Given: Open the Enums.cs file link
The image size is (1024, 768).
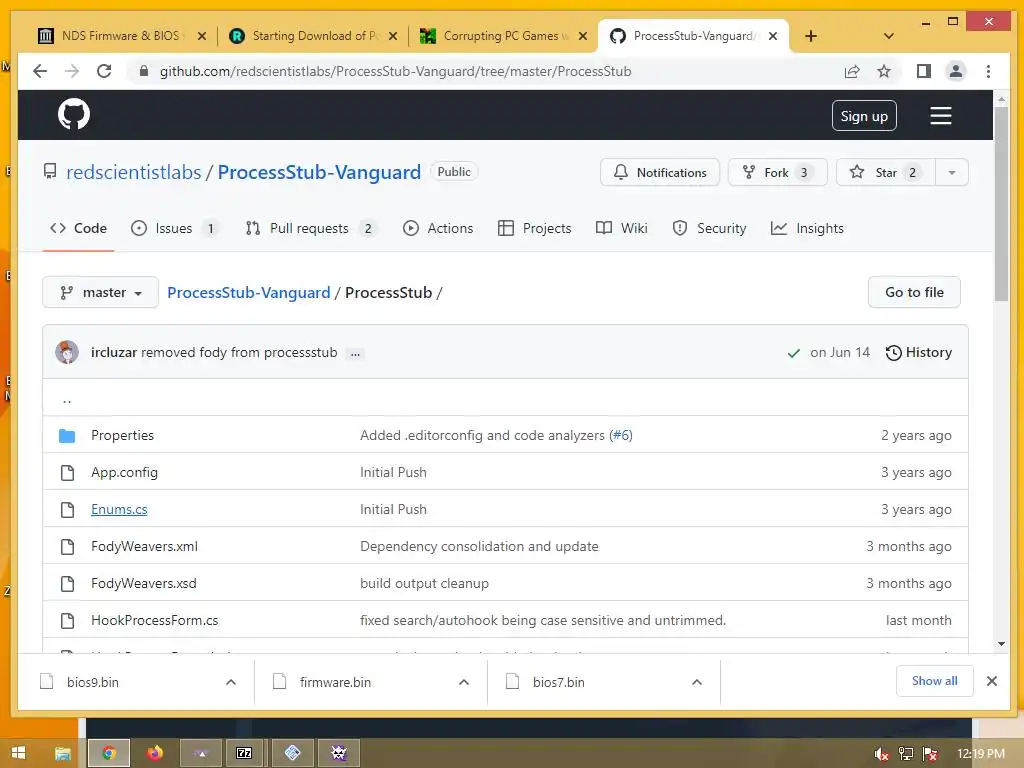Looking at the screenshot, I should [119, 509].
